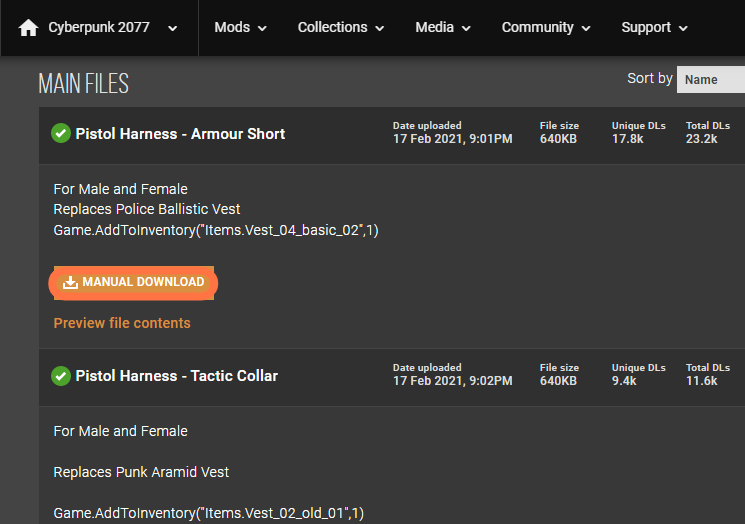Viewport: 745px width, 524px height.
Task: Select Pistol Harness - Armour Short title
Action: [x=180, y=134]
